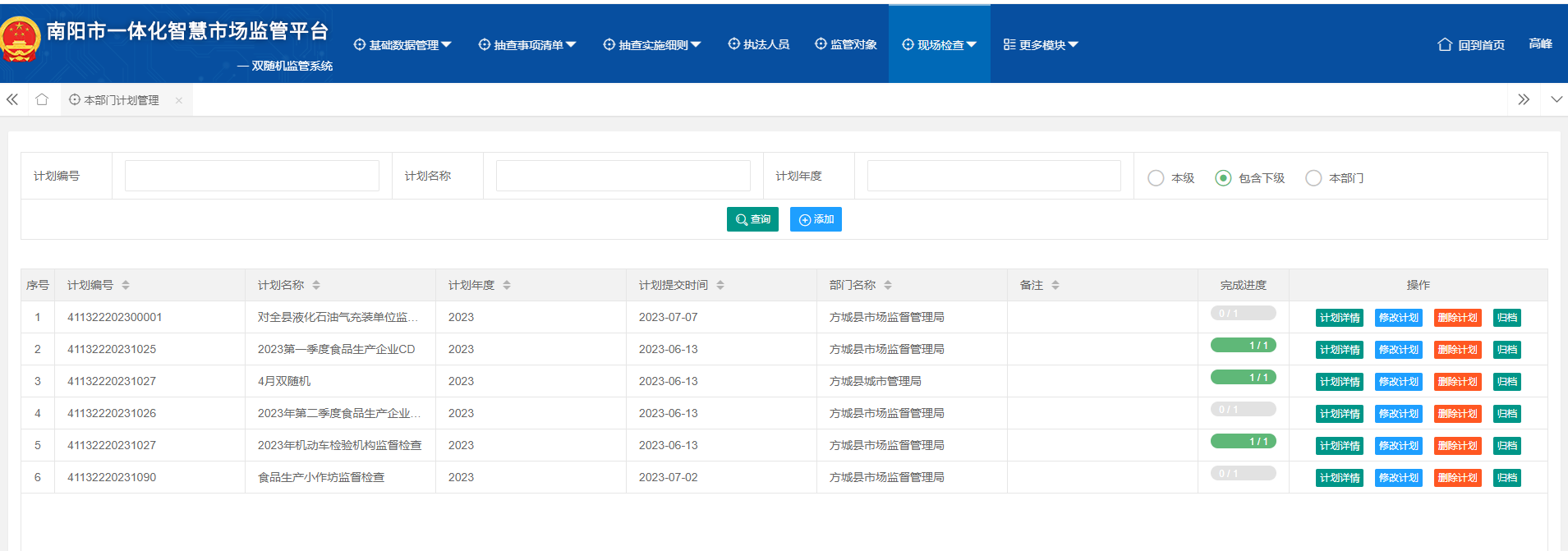The width and height of the screenshot is (1568, 551).
Task: Close the 本部门计划管理 tab
Action: point(178,100)
